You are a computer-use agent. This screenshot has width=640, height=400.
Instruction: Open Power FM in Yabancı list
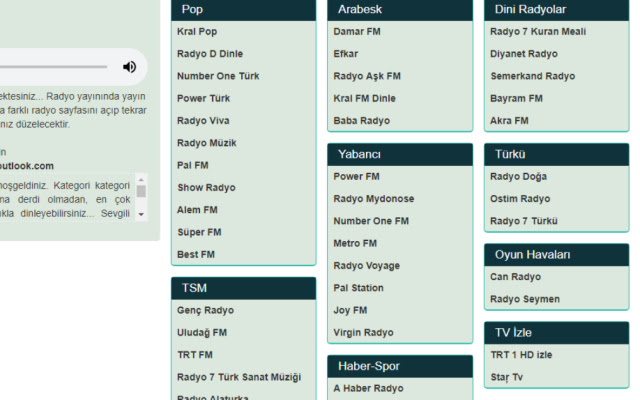click(x=356, y=176)
